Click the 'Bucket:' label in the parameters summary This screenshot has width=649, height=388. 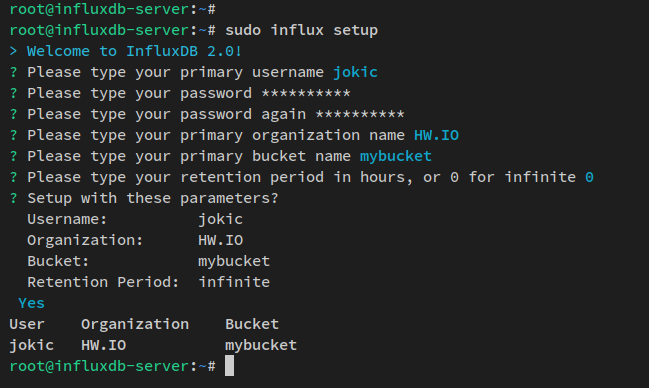tap(58, 261)
